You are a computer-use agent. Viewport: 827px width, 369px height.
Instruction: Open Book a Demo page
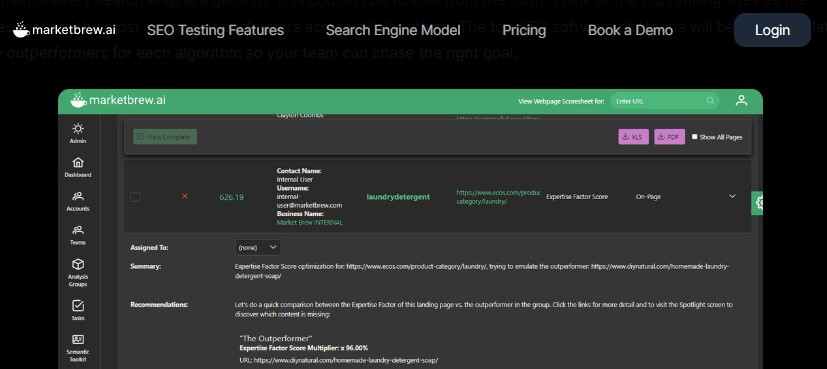[x=630, y=30]
